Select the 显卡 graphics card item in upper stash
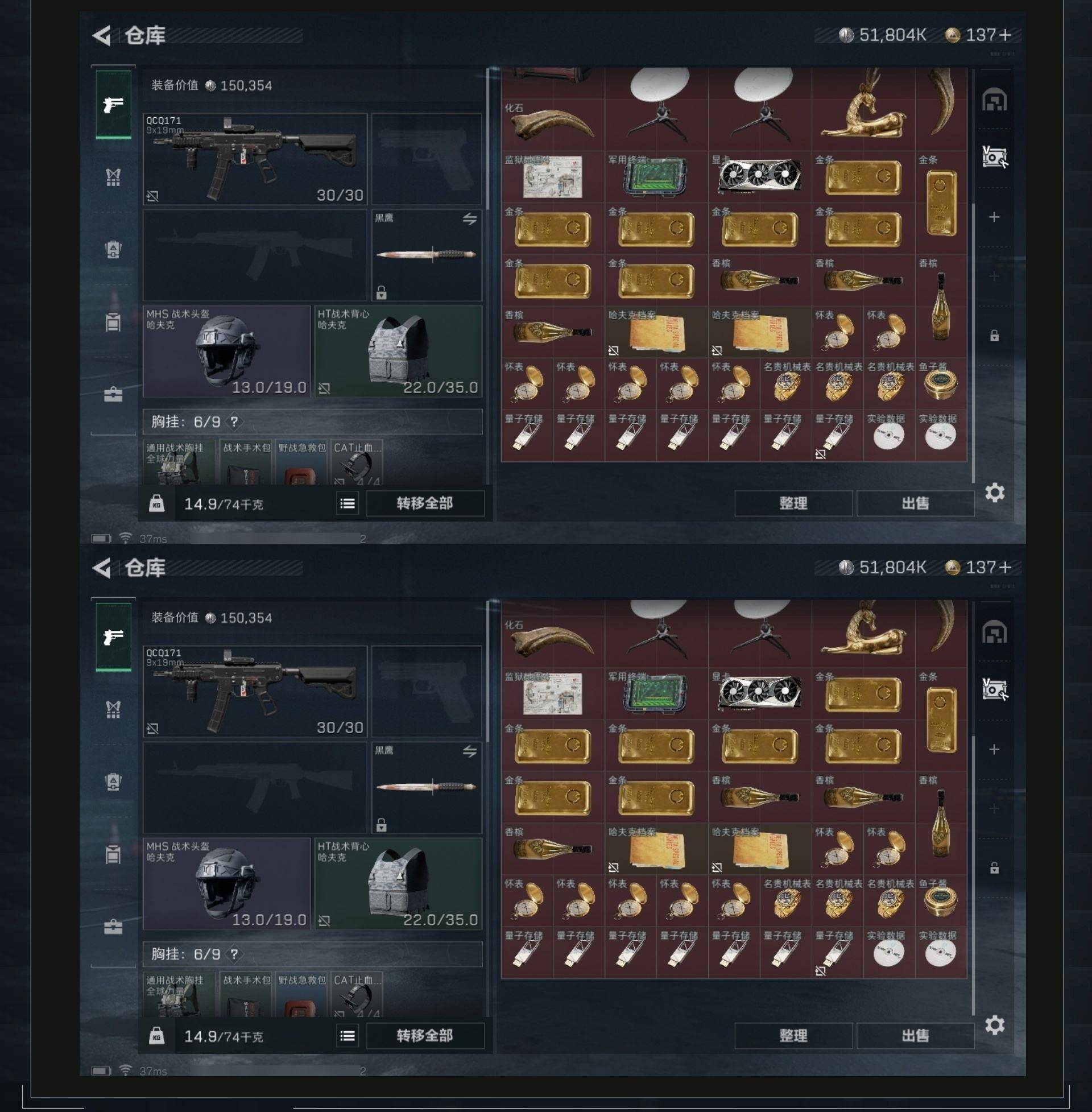This screenshot has width=1092, height=1112. coord(759,176)
